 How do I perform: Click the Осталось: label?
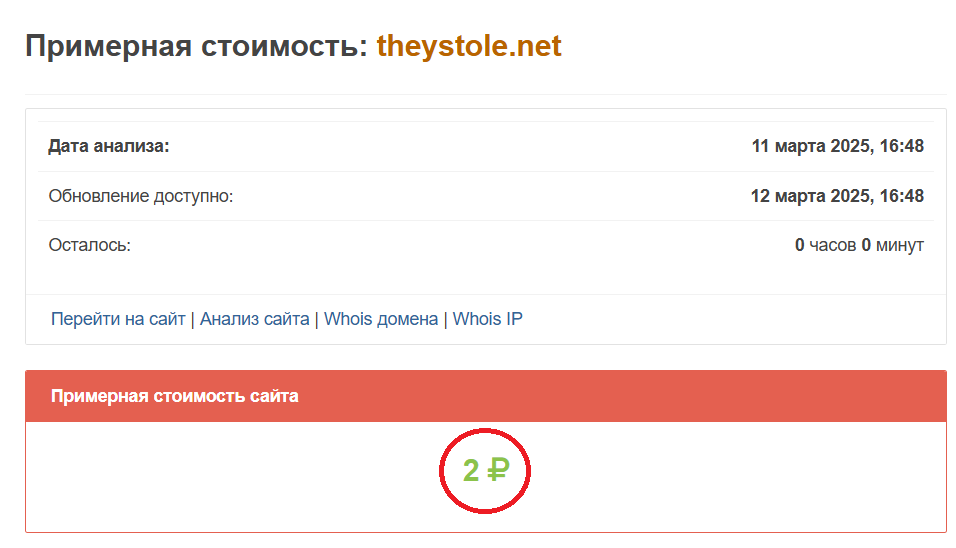[90, 245]
